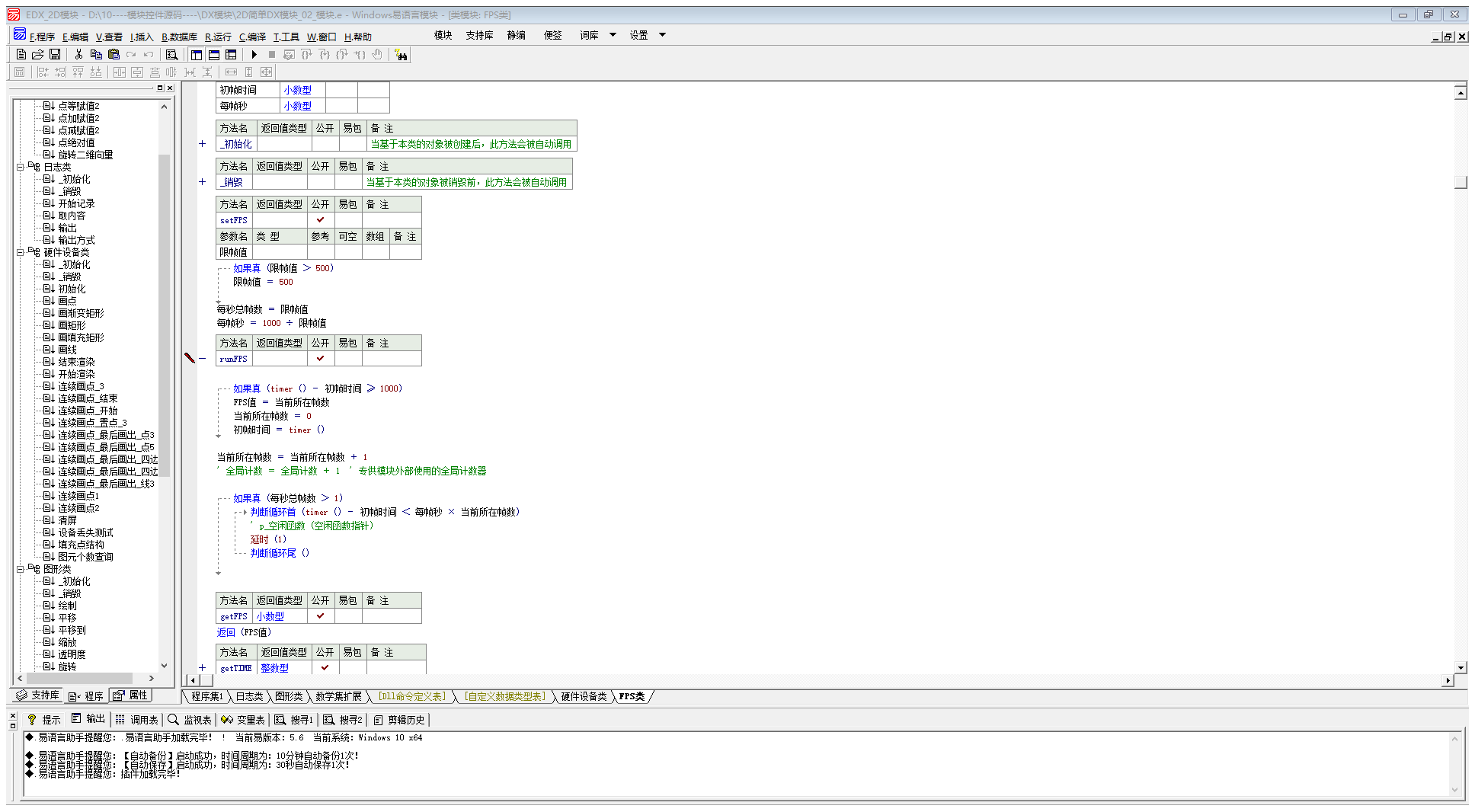Select 设备丢失测试 in the tree

tap(85, 532)
